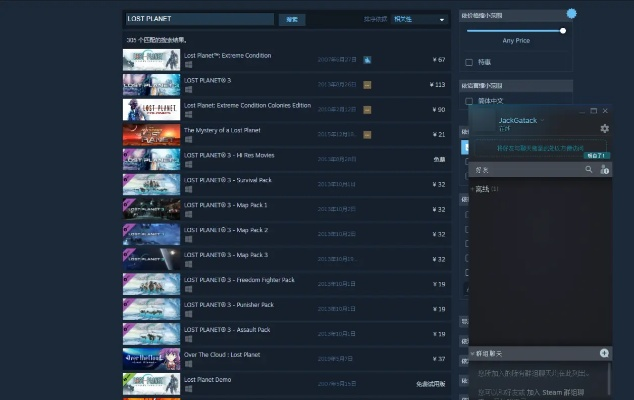
Task: Open the sort by relevance dropdown
Action: tap(418, 19)
